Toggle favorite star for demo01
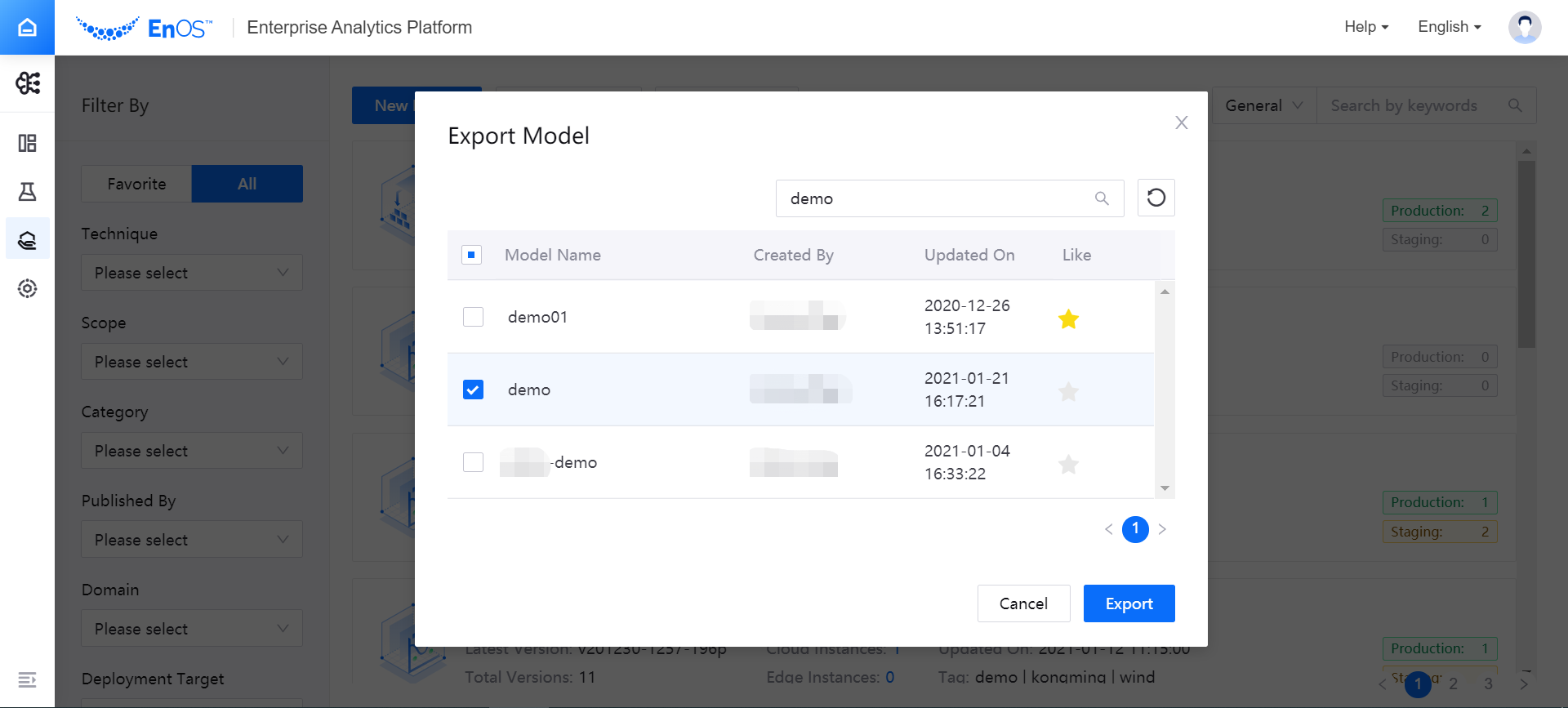The width and height of the screenshot is (1568, 708). click(x=1068, y=318)
